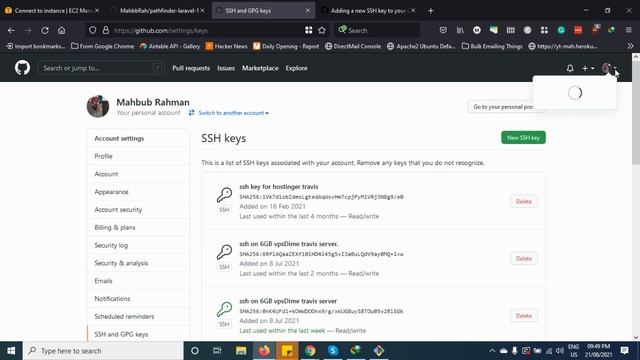Open Firefox hamburger menu
This screenshot has width=640, height=360.
pos(629,30)
